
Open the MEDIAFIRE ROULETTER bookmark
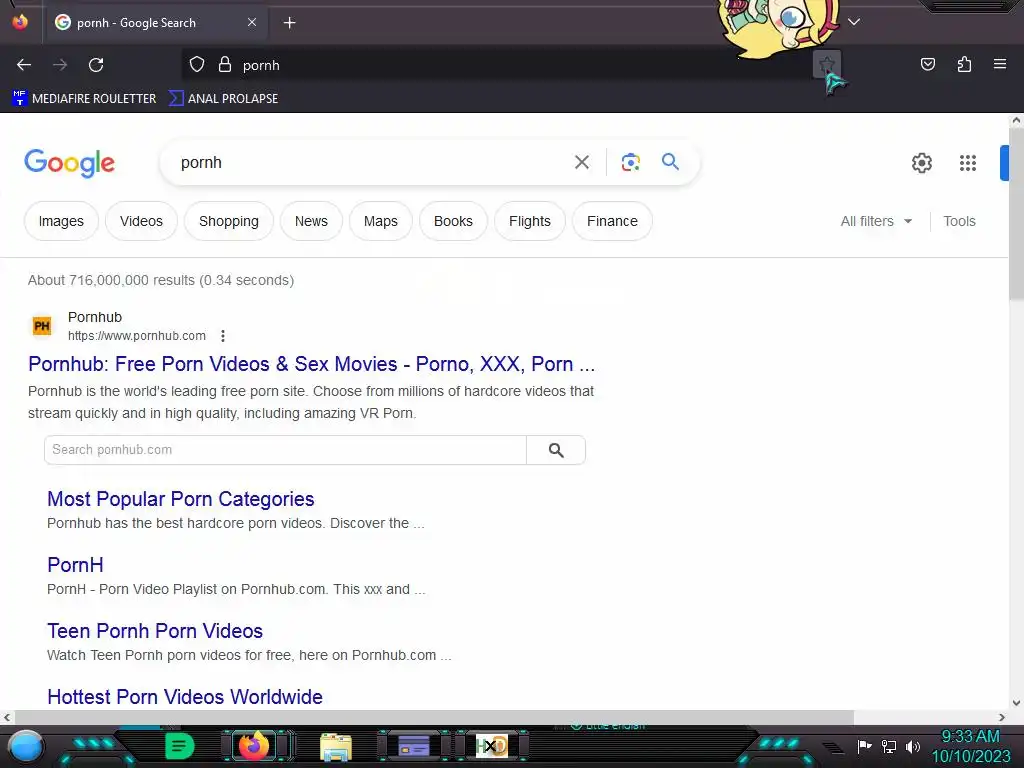84,99
